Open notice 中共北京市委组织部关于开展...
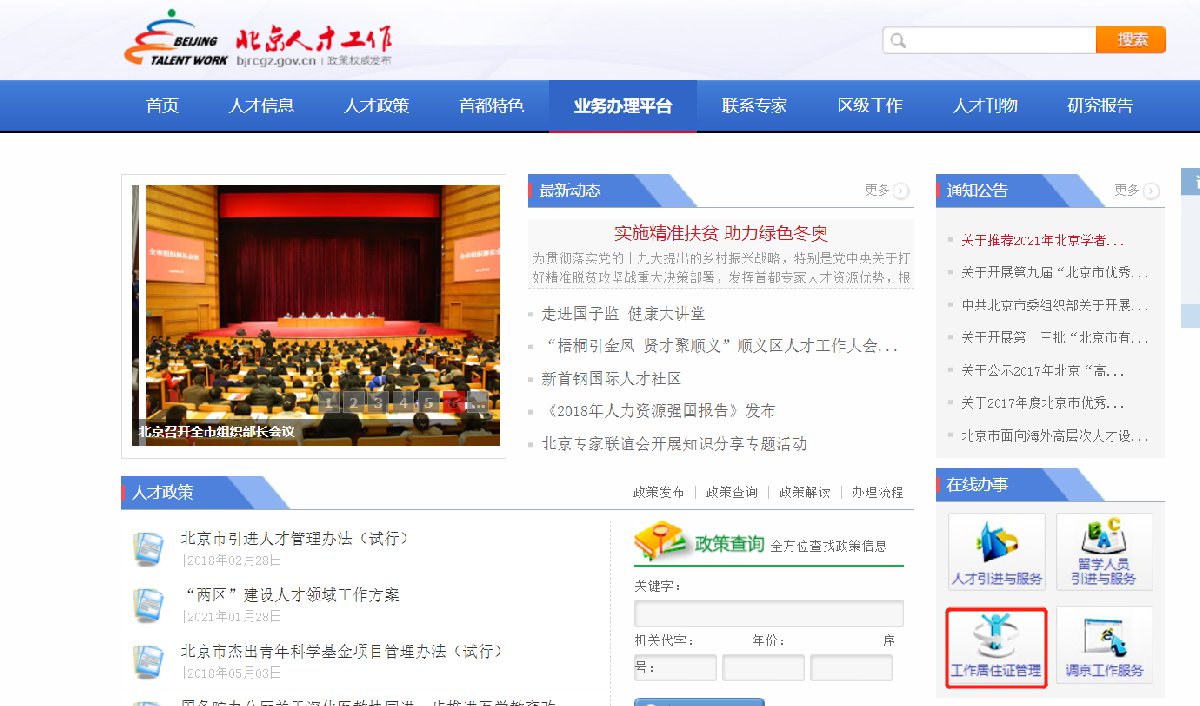 pyautogui.click(x=1055, y=305)
